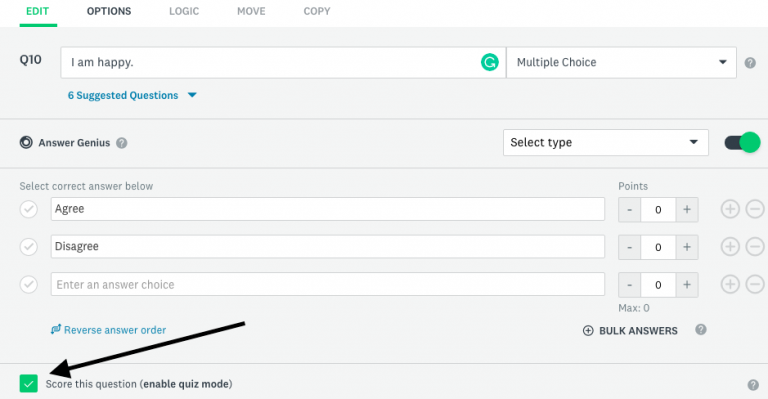Click the Disagree answer text field
The height and width of the screenshot is (399, 768).
[328, 247]
